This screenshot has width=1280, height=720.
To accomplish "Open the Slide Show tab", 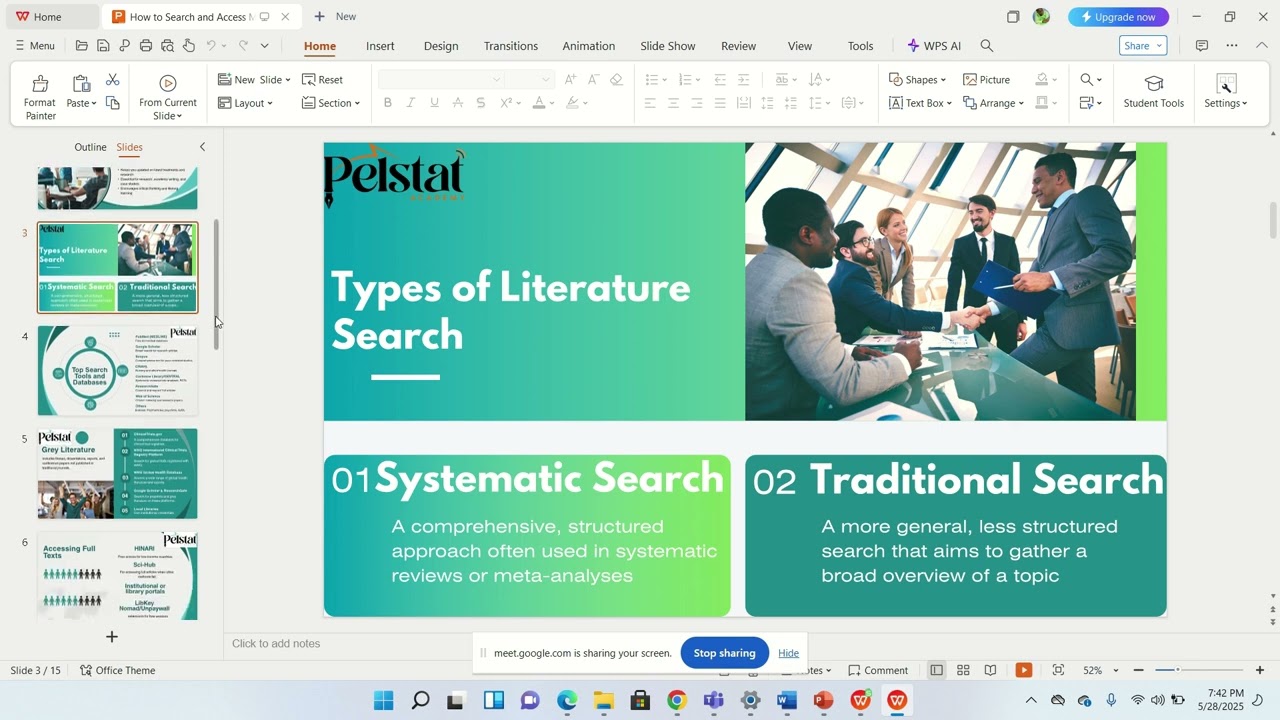I will coord(668,46).
